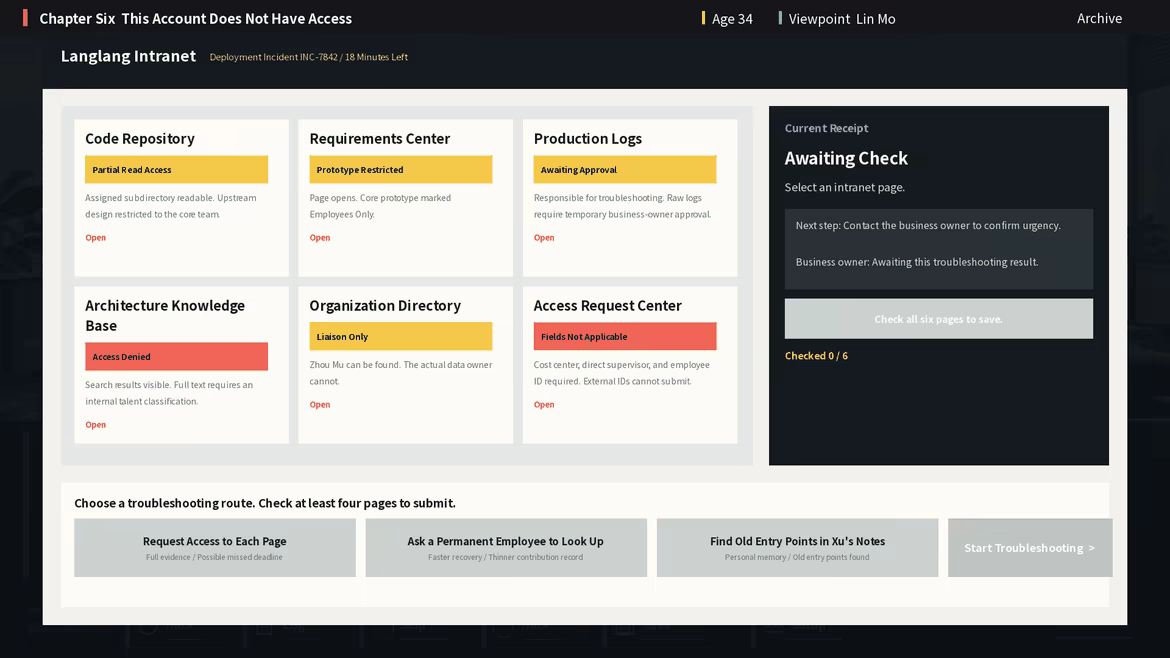Click Cost center, direct supervisor description text
Screen dimensions: 1170x658
622,373
